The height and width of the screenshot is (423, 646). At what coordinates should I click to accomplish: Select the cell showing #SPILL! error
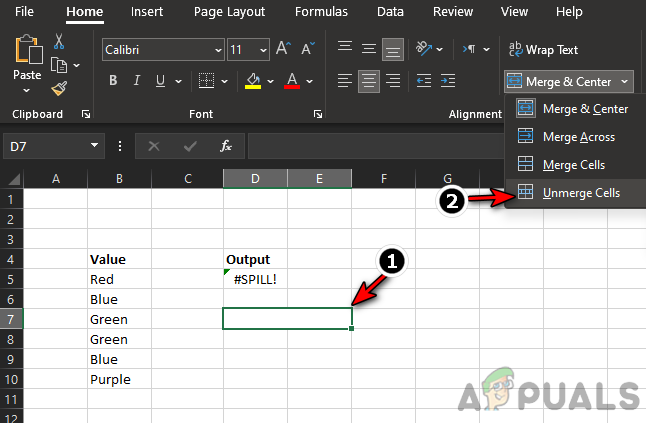pos(255,279)
